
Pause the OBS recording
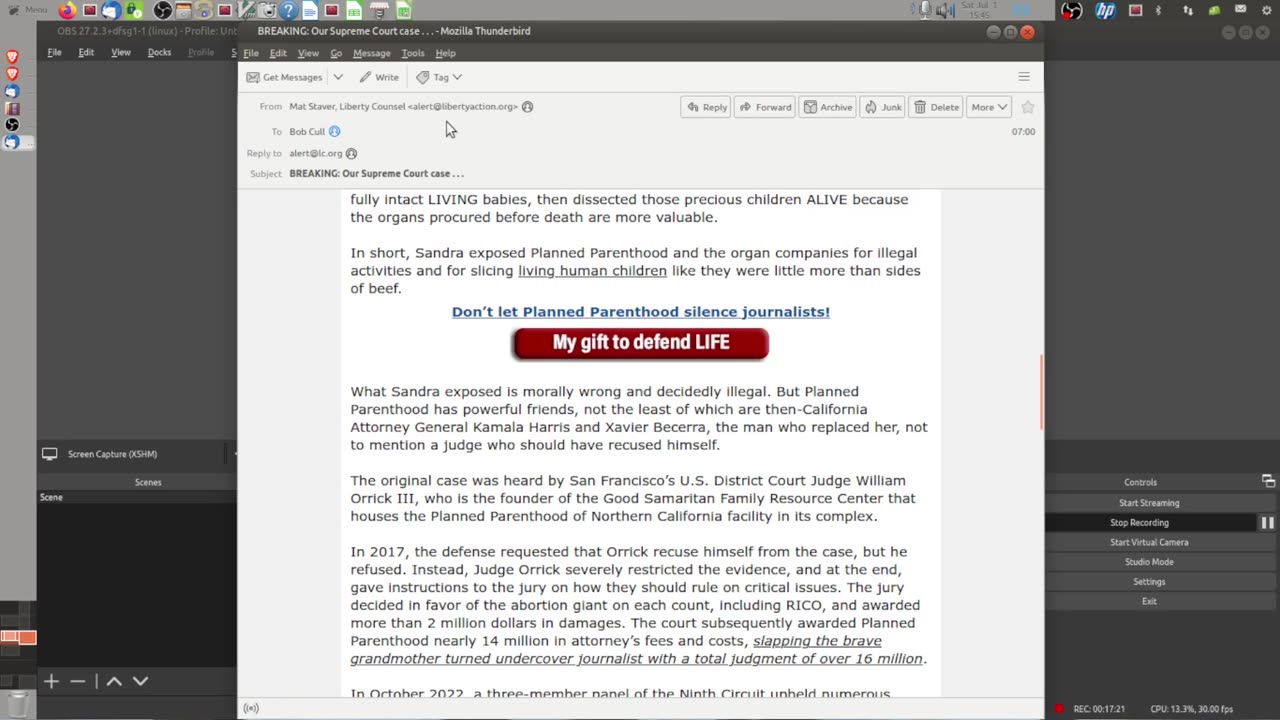click(1267, 522)
